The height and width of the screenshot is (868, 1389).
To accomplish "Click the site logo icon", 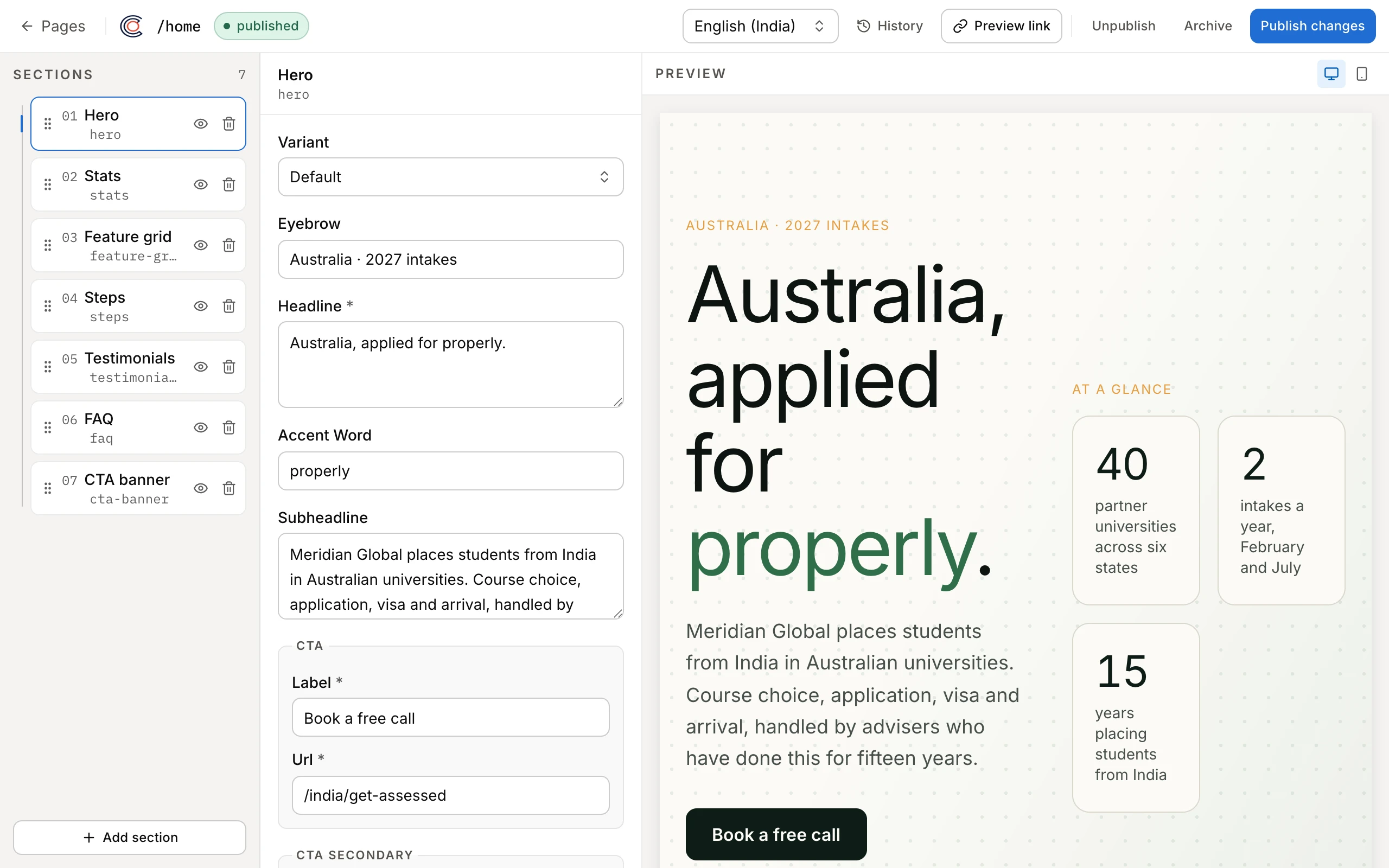I will (x=131, y=26).
